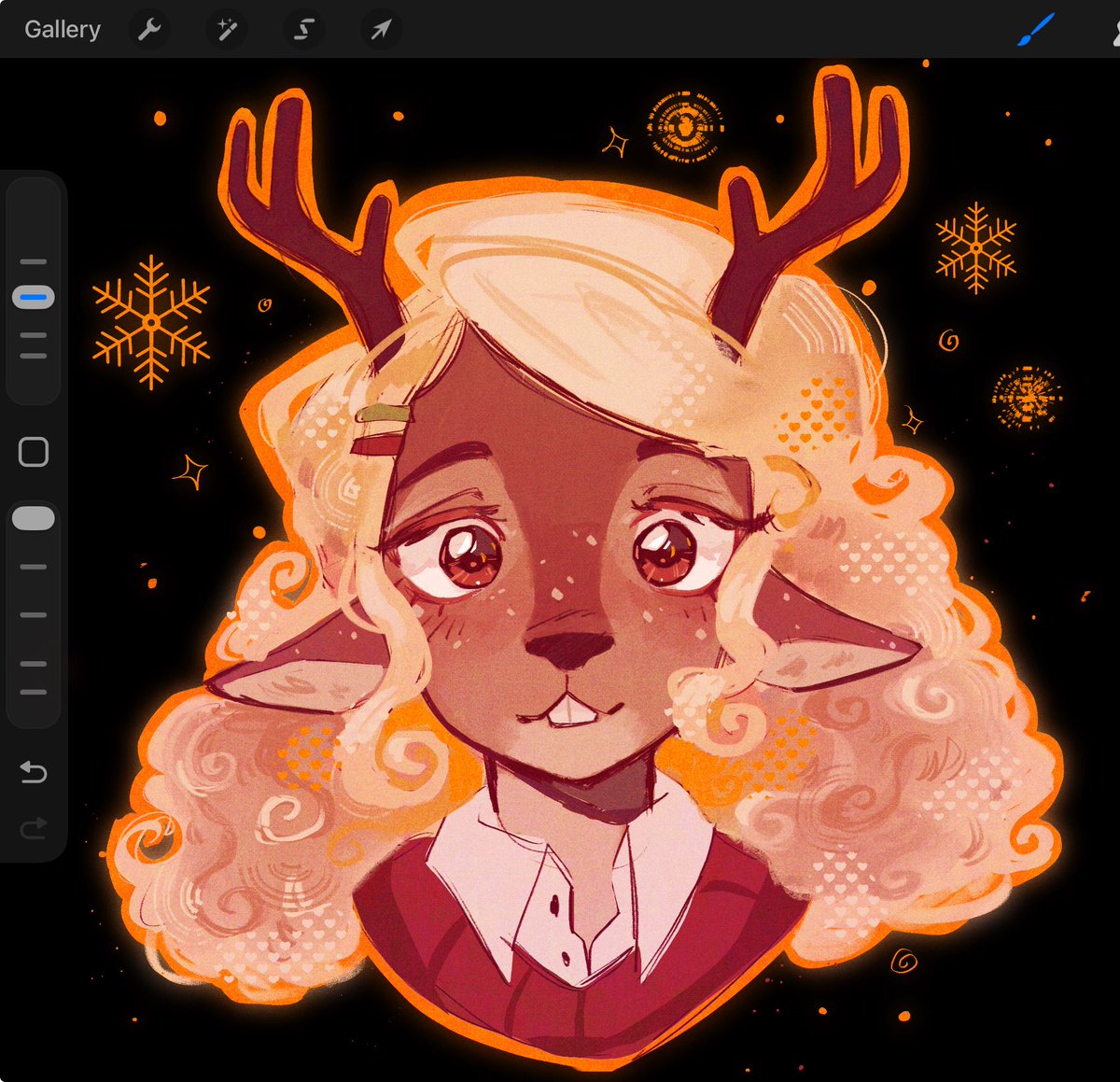This screenshot has width=1120, height=1082.
Task: Select the blue Brush tool
Action: pyautogui.click(x=1035, y=30)
